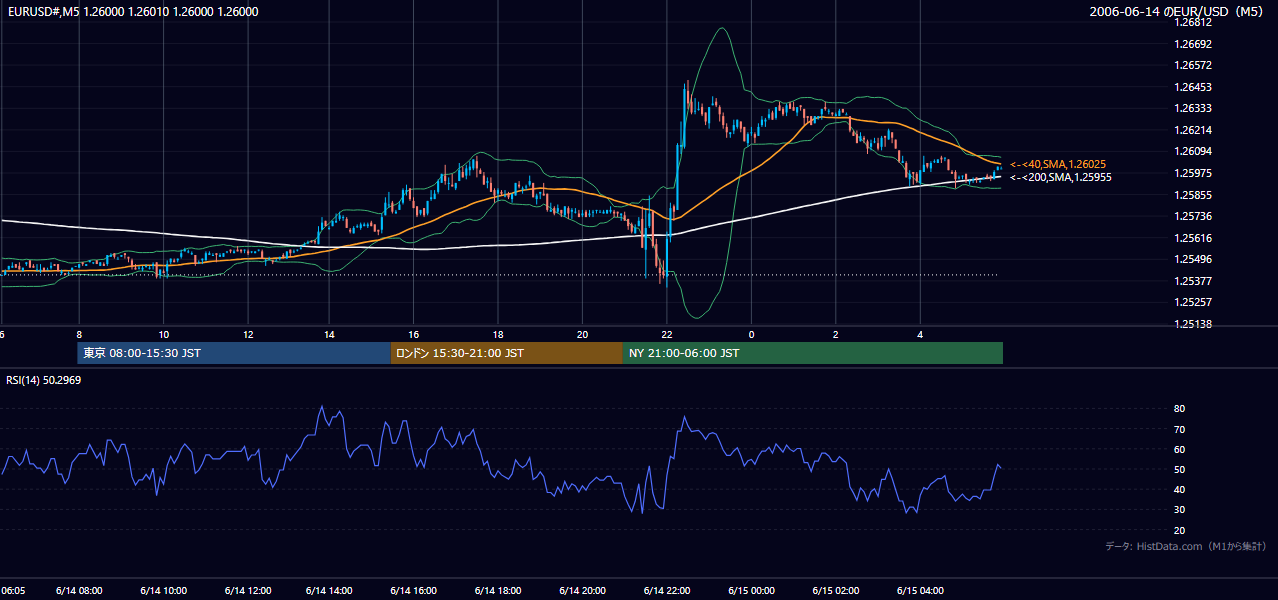
Task: Select the NY 21:00-06:00 JST session bar
Action: pyautogui.click(x=813, y=353)
